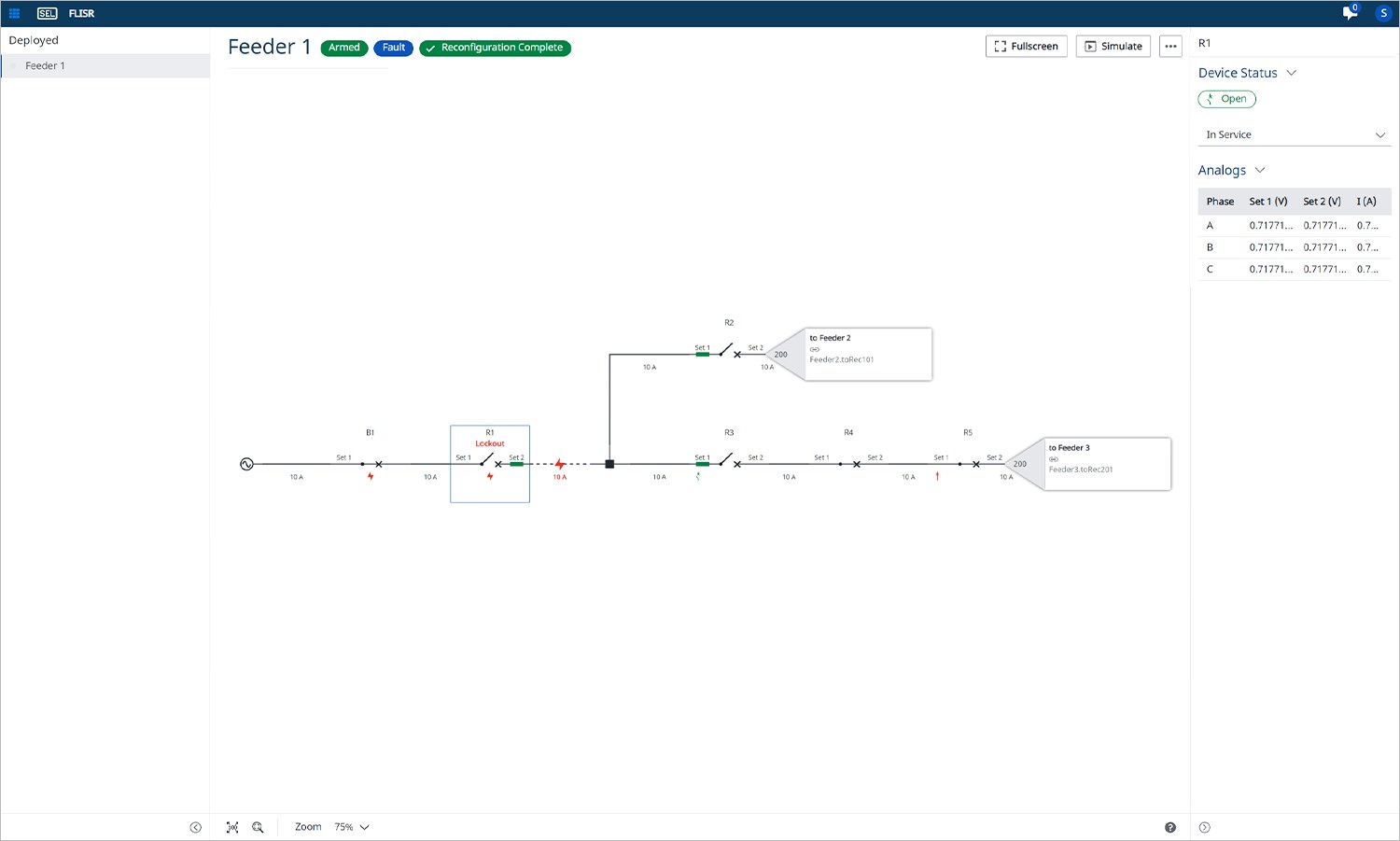Expand the In Service dropdown
1400x841 pixels.
tap(1294, 134)
